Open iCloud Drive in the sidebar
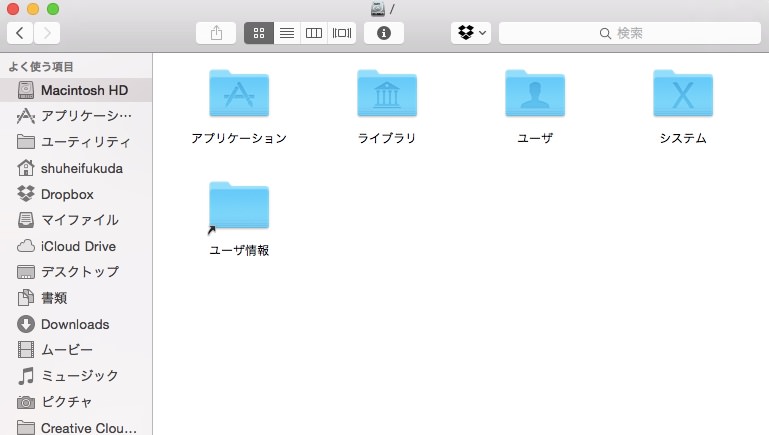This screenshot has height=435, width=769. coord(76,246)
